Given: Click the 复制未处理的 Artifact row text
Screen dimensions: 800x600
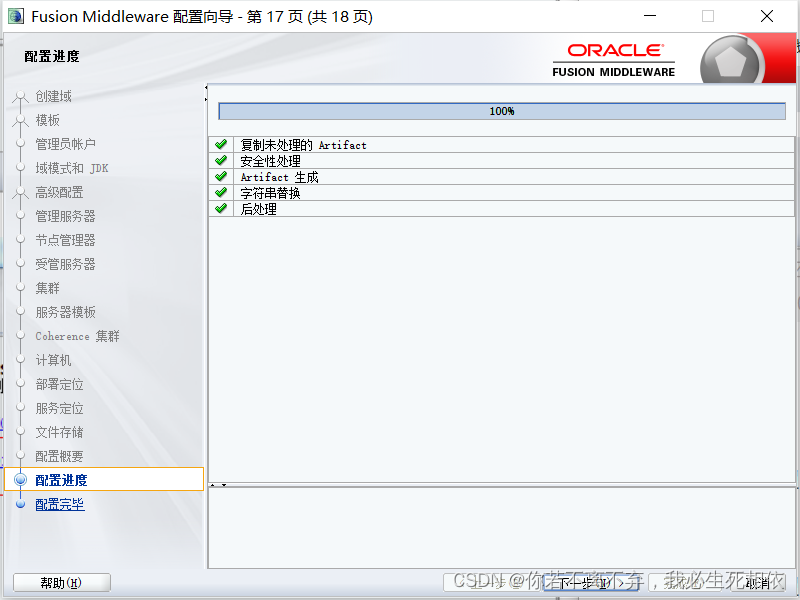Looking at the screenshot, I should coord(304,145).
